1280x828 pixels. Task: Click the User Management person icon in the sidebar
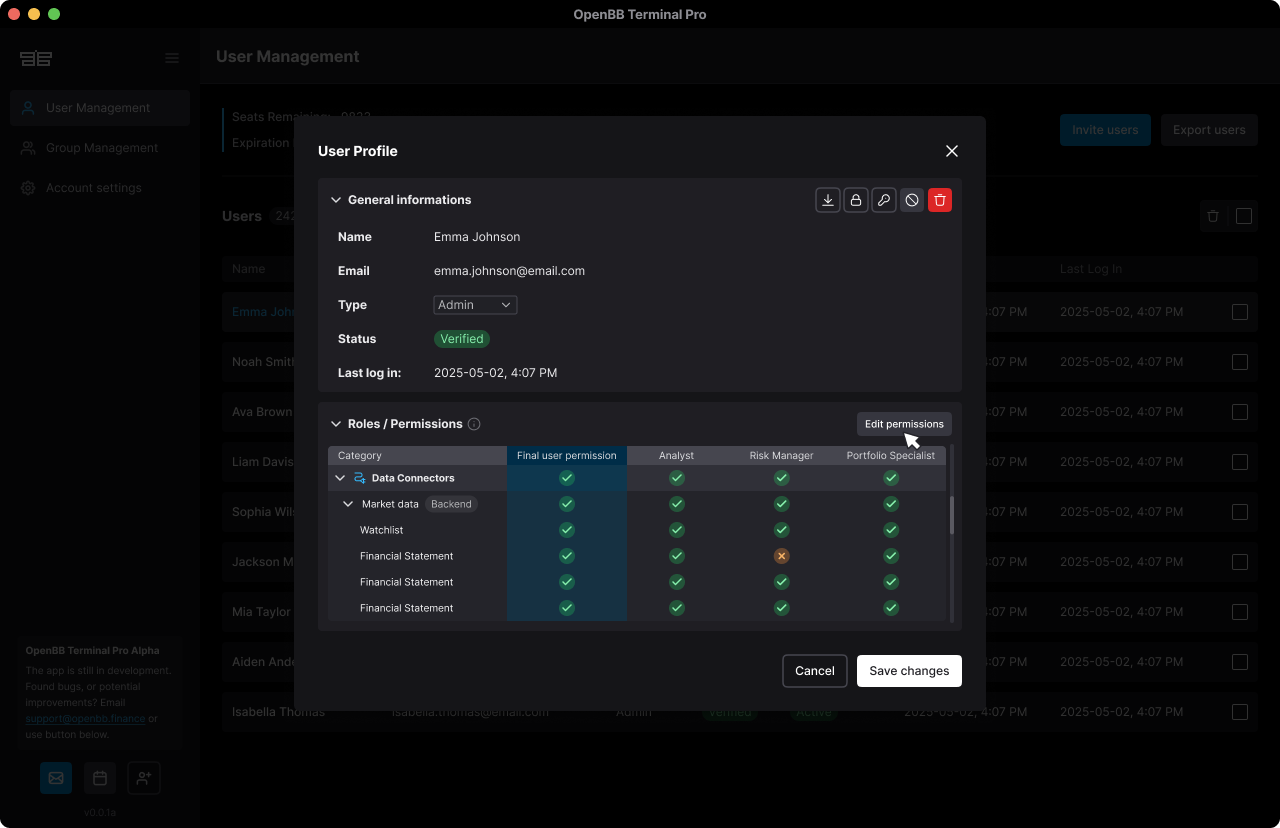pyautogui.click(x=28, y=108)
